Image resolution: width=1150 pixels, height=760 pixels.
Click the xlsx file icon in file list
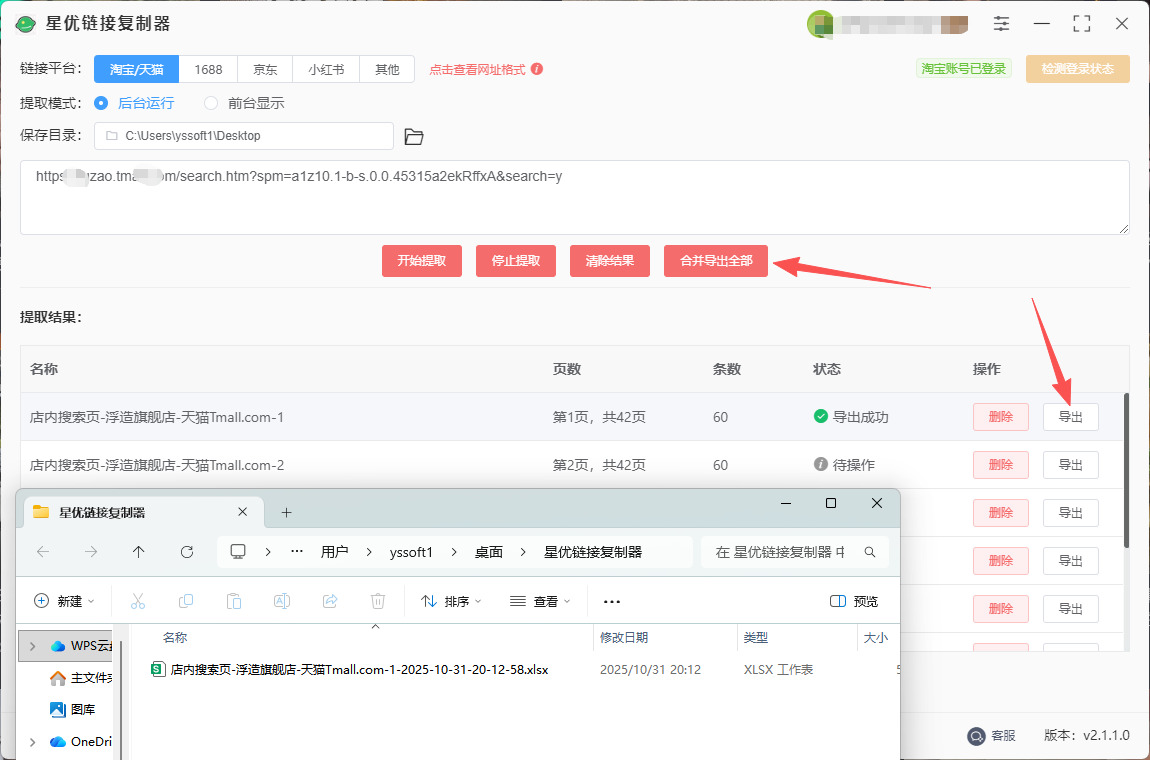pyautogui.click(x=158, y=669)
